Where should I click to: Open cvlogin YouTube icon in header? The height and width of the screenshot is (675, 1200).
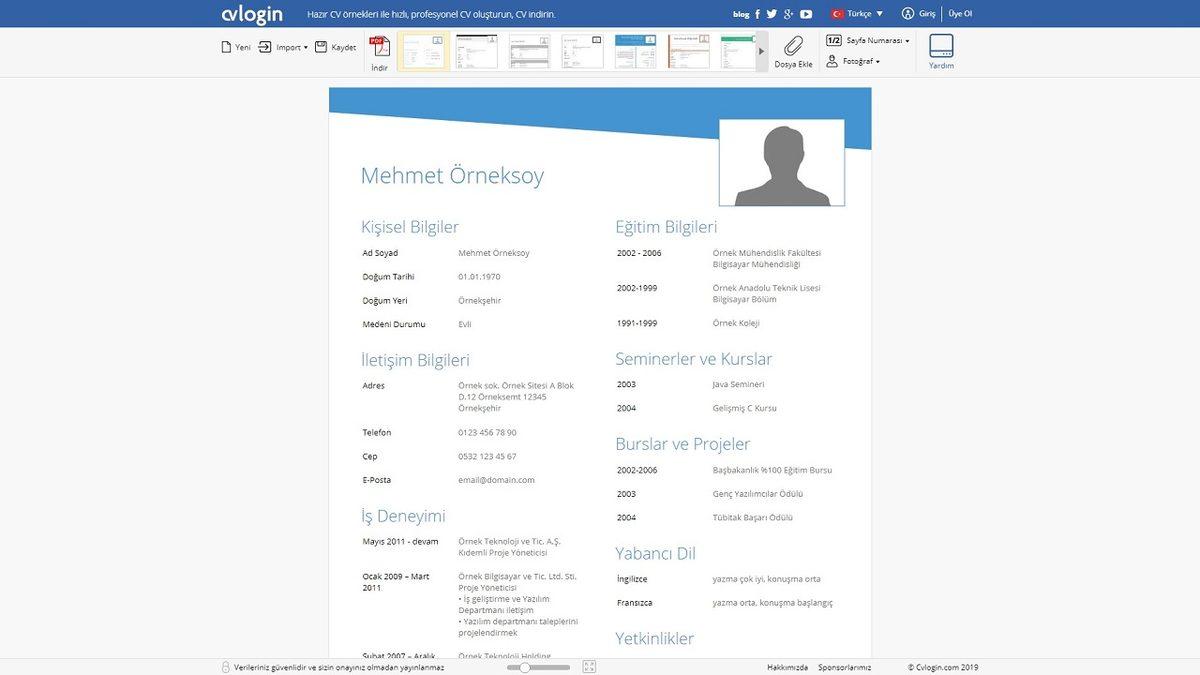coord(806,14)
